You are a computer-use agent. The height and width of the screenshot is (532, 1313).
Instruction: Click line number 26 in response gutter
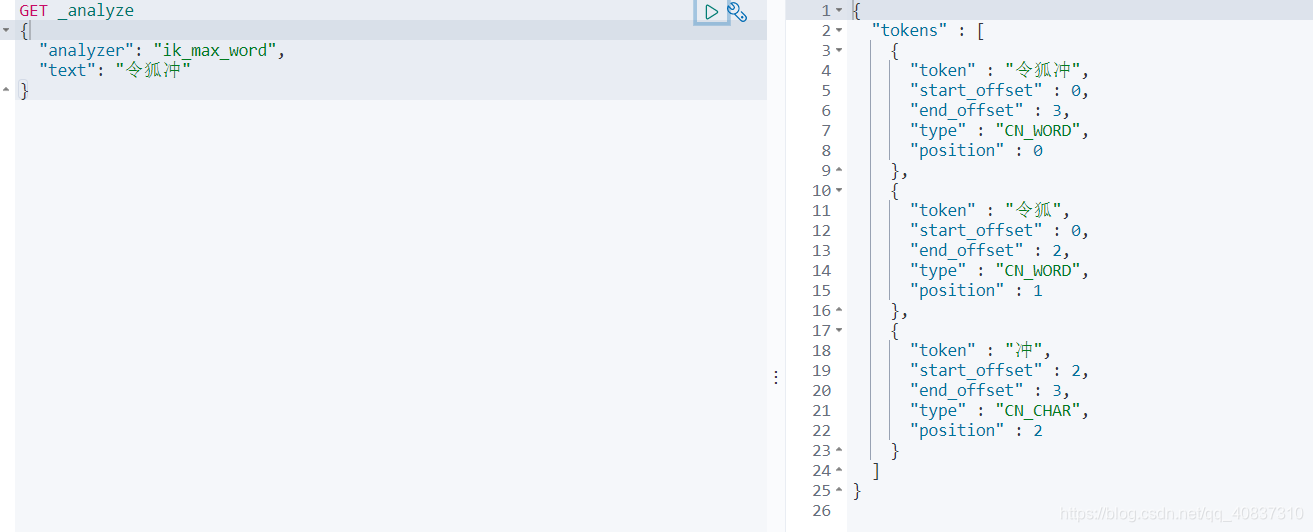[x=821, y=511]
